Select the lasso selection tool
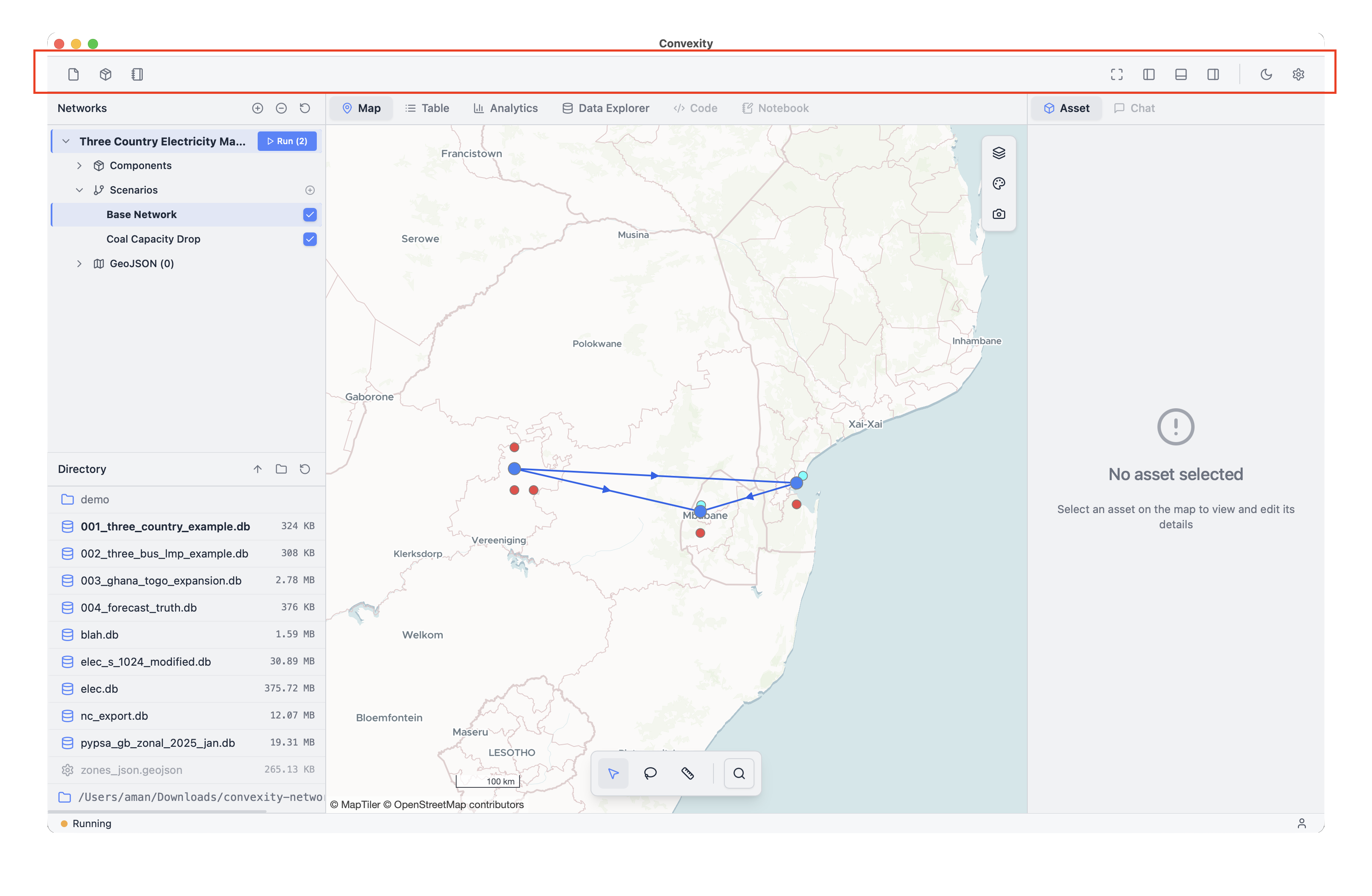Image resolution: width=1372 pixels, height=896 pixels. [650, 773]
